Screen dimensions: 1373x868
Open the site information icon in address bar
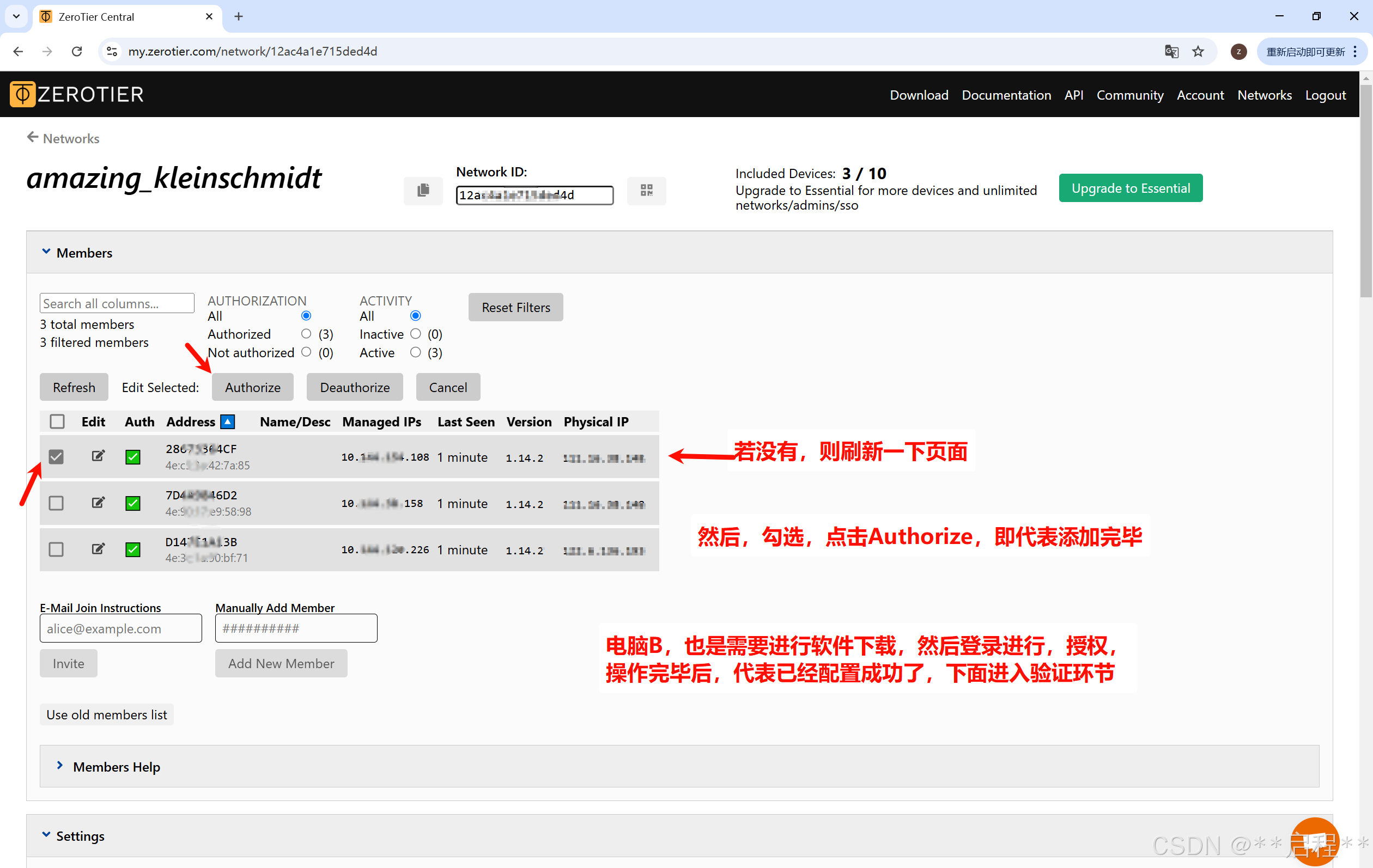point(112,51)
